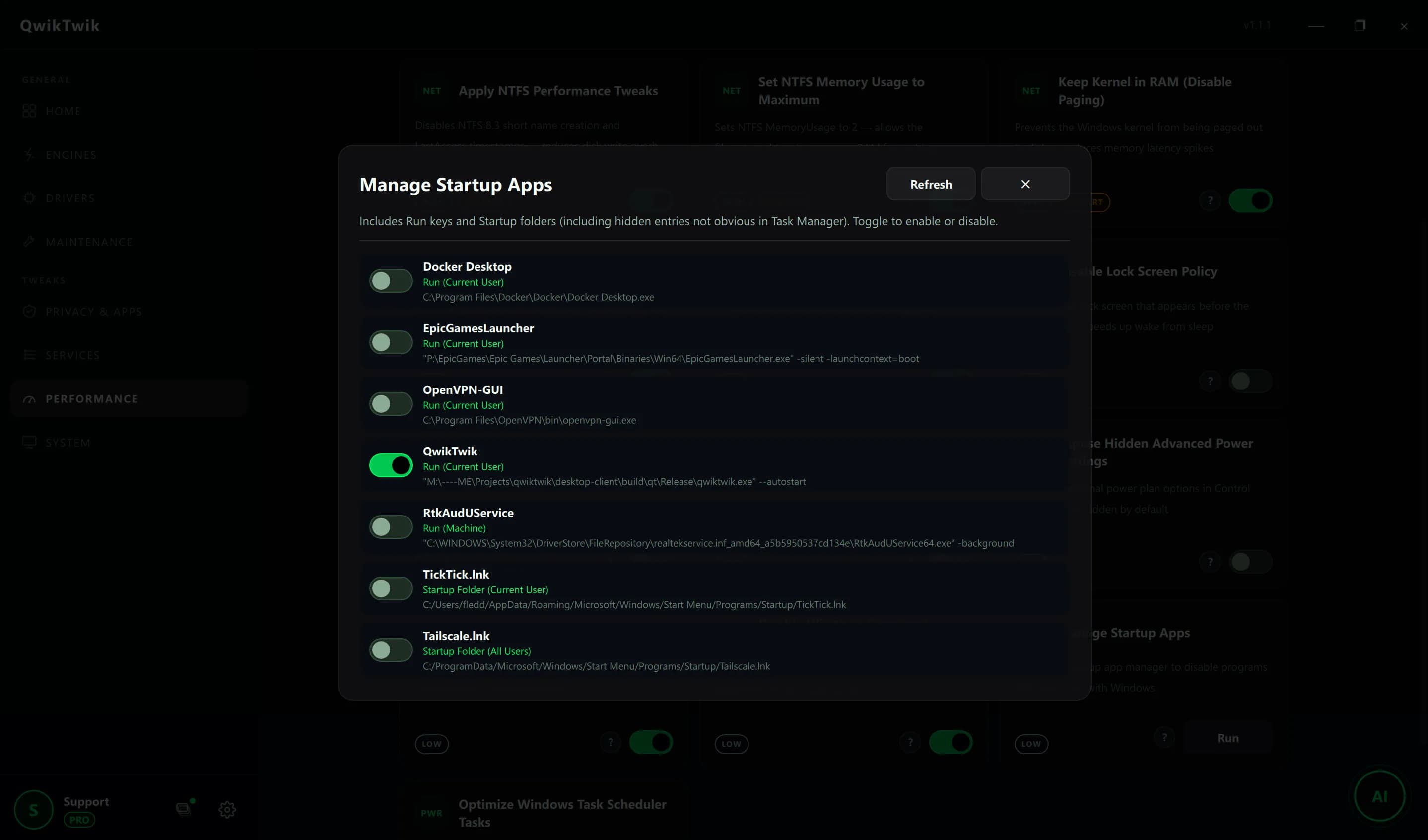Click the Tailscale.lnk startup folder path
Screen dimensions: 1428x840
tap(596, 666)
